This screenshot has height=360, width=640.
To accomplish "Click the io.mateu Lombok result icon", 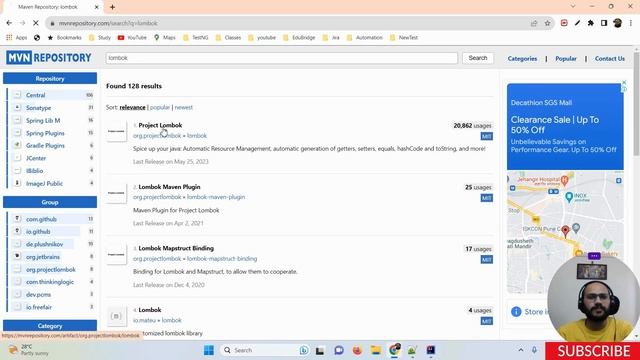I will [x=116, y=316].
